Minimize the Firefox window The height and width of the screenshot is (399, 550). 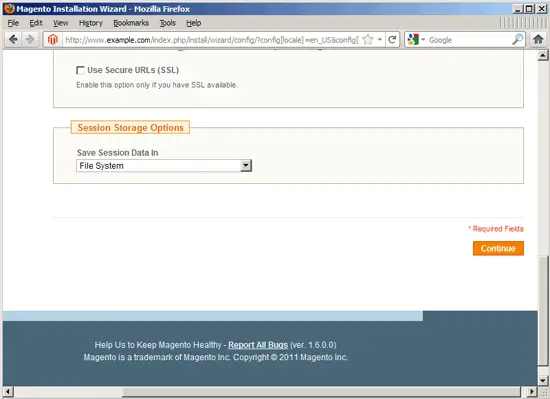pos(518,8)
